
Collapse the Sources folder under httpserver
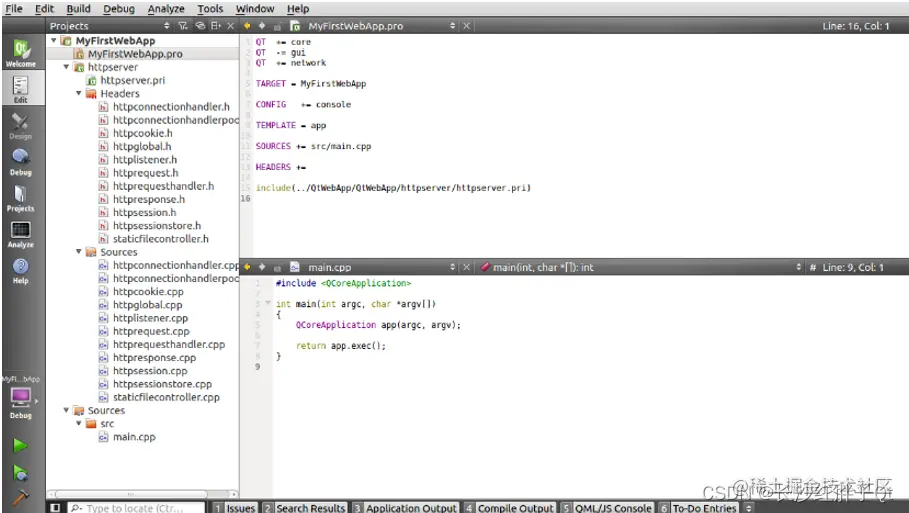coord(79,252)
